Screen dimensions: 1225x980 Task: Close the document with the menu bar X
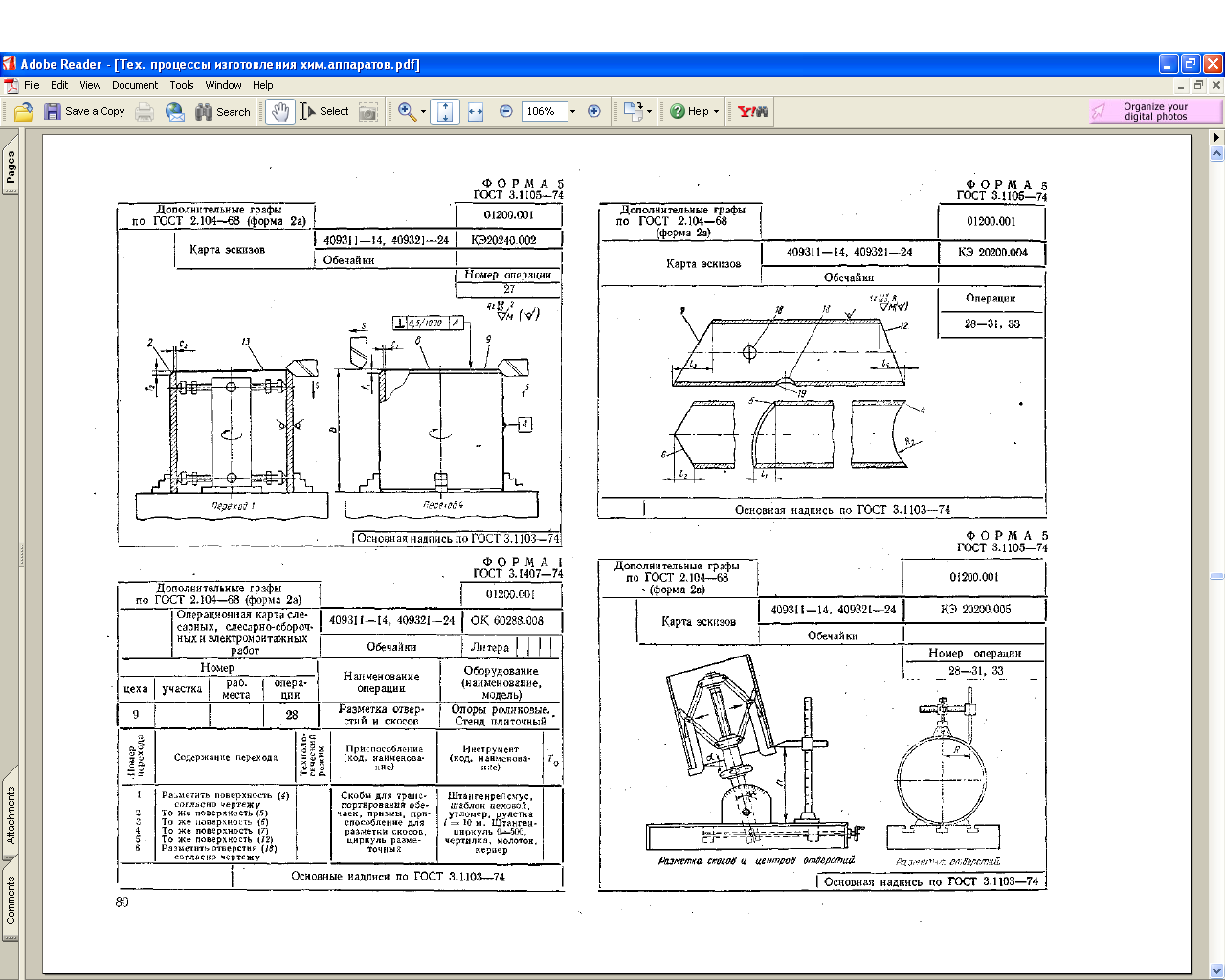[1215, 85]
